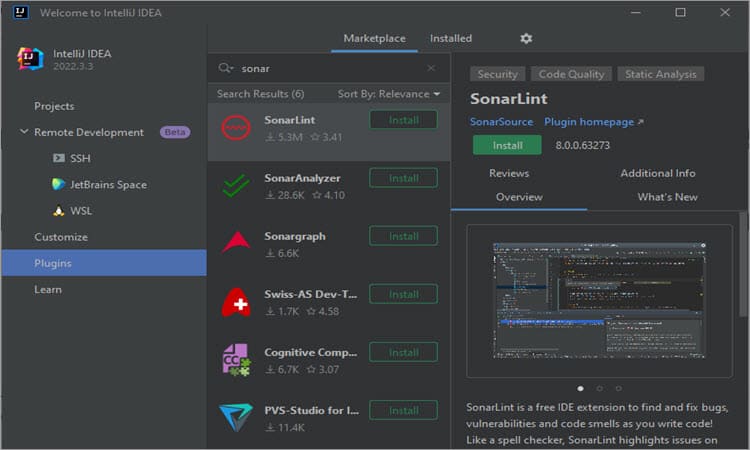Click the SSH terminal icon
This screenshot has height=450, width=750.
(x=59, y=158)
